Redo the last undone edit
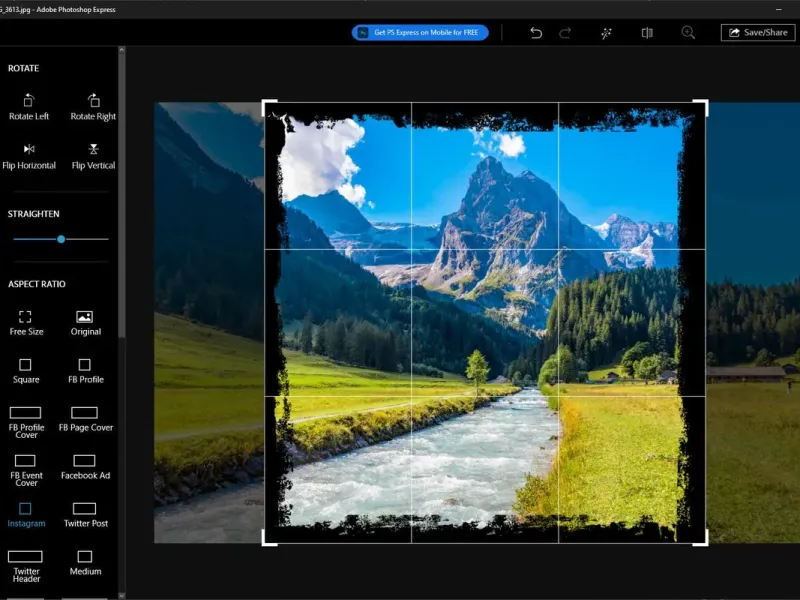 (565, 33)
